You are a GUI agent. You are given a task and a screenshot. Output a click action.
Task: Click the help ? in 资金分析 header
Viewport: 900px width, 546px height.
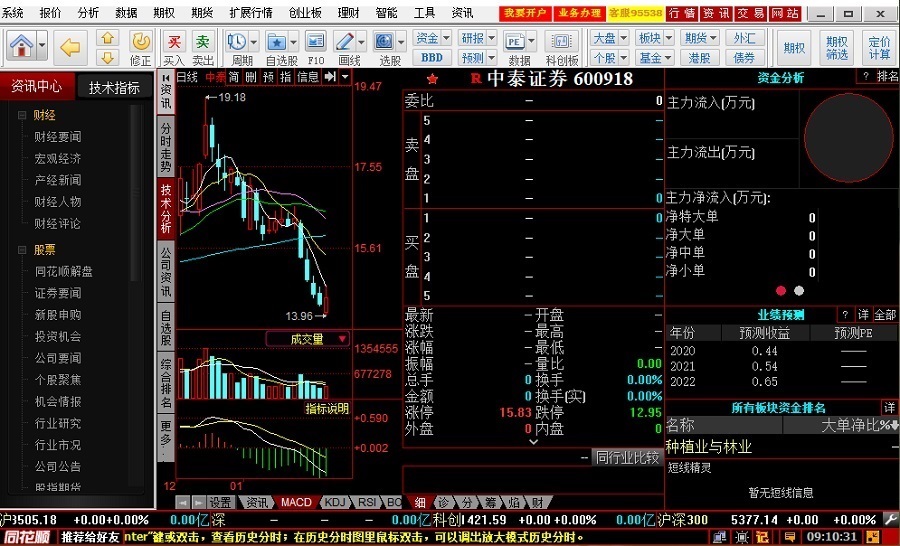pyautogui.click(x=866, y=76)
